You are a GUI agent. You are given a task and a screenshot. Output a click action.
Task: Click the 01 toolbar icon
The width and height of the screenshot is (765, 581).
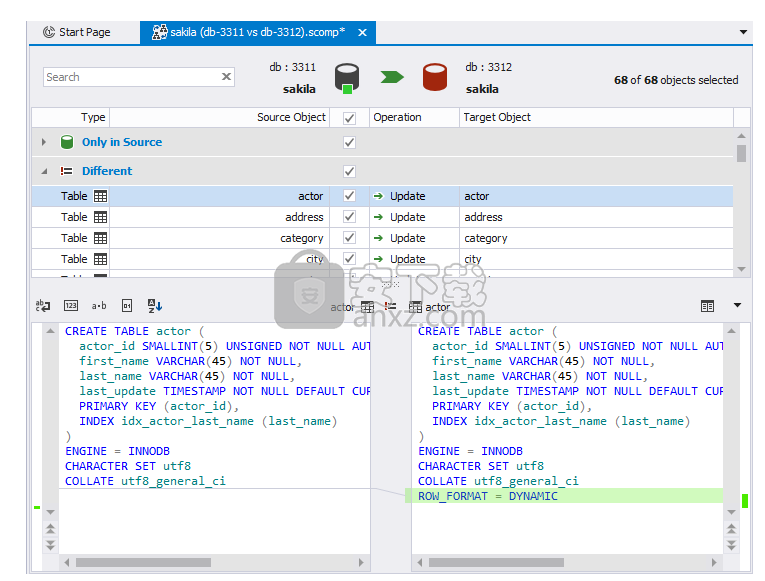click(127, 306)
